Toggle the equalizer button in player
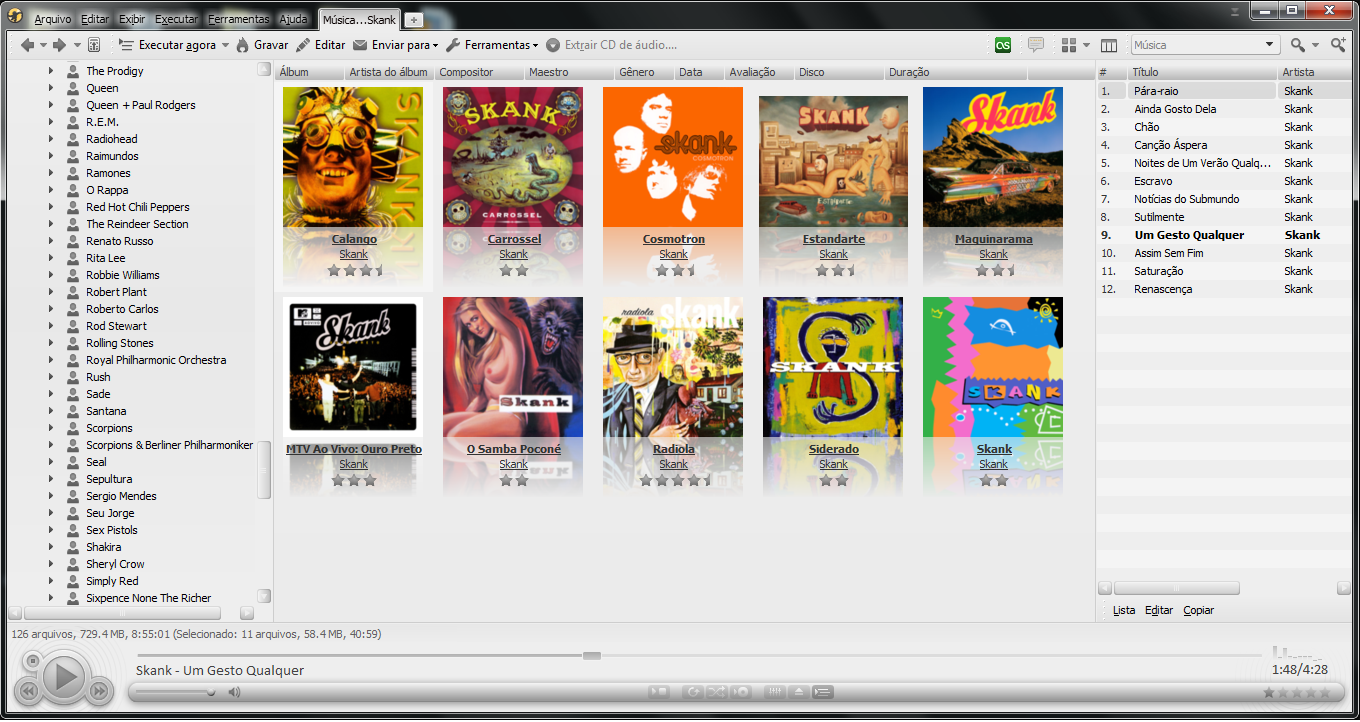1360x722 pixels. (775, 692)
